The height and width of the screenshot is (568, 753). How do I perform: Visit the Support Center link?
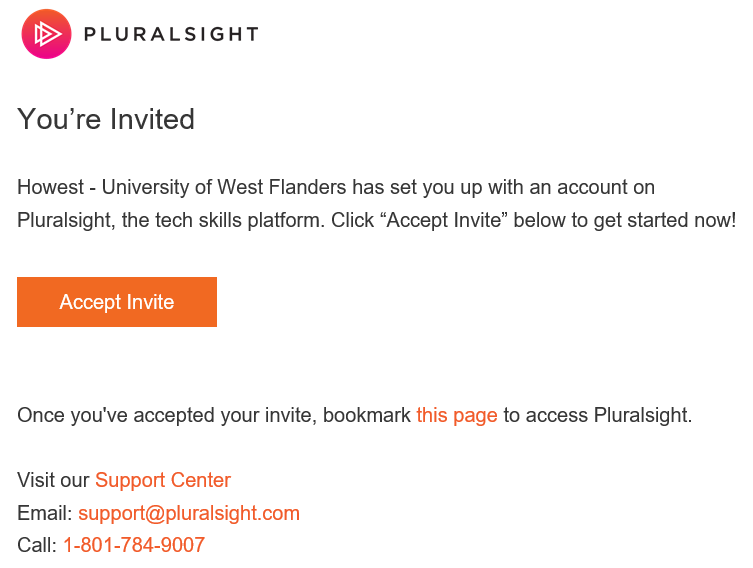[163, 480]
